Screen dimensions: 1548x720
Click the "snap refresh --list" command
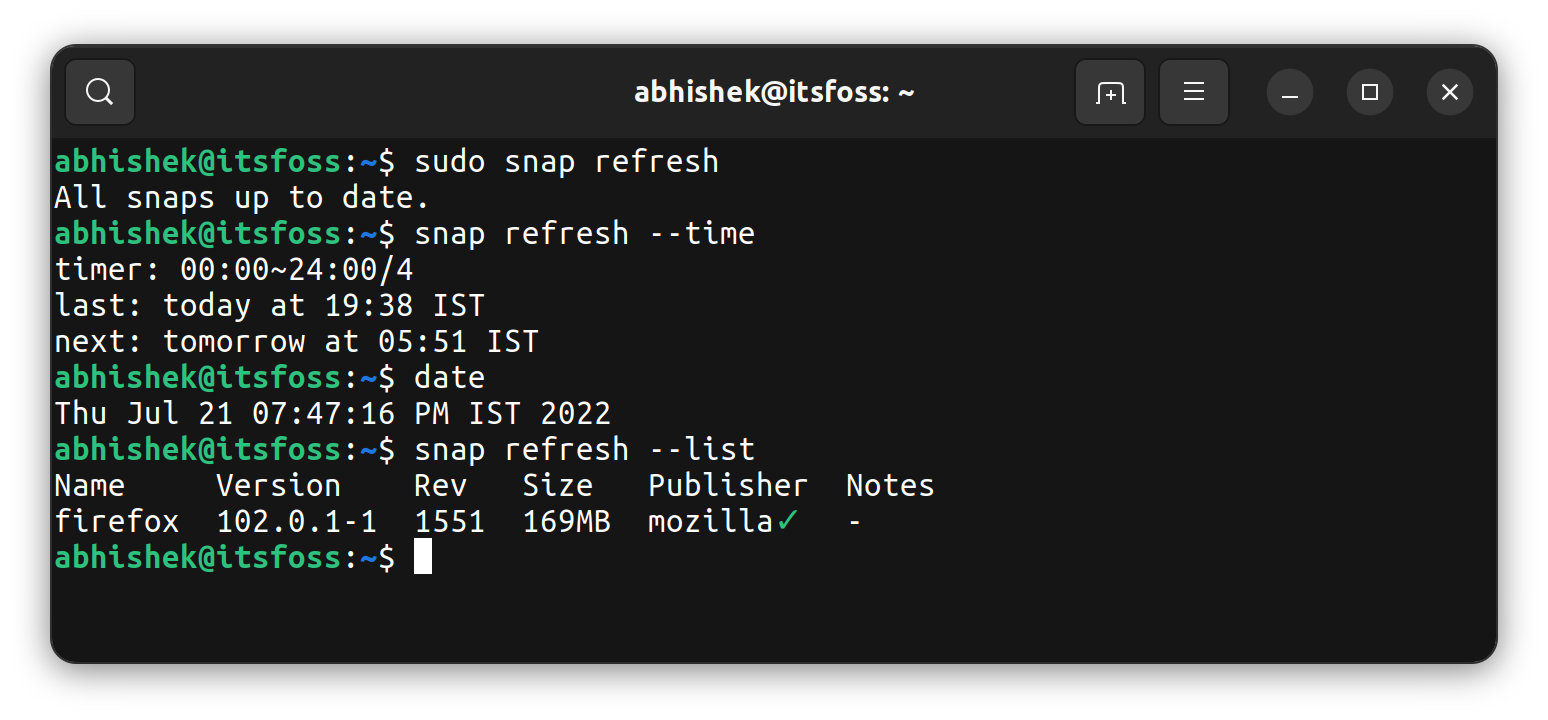click(x=584, y=449)
